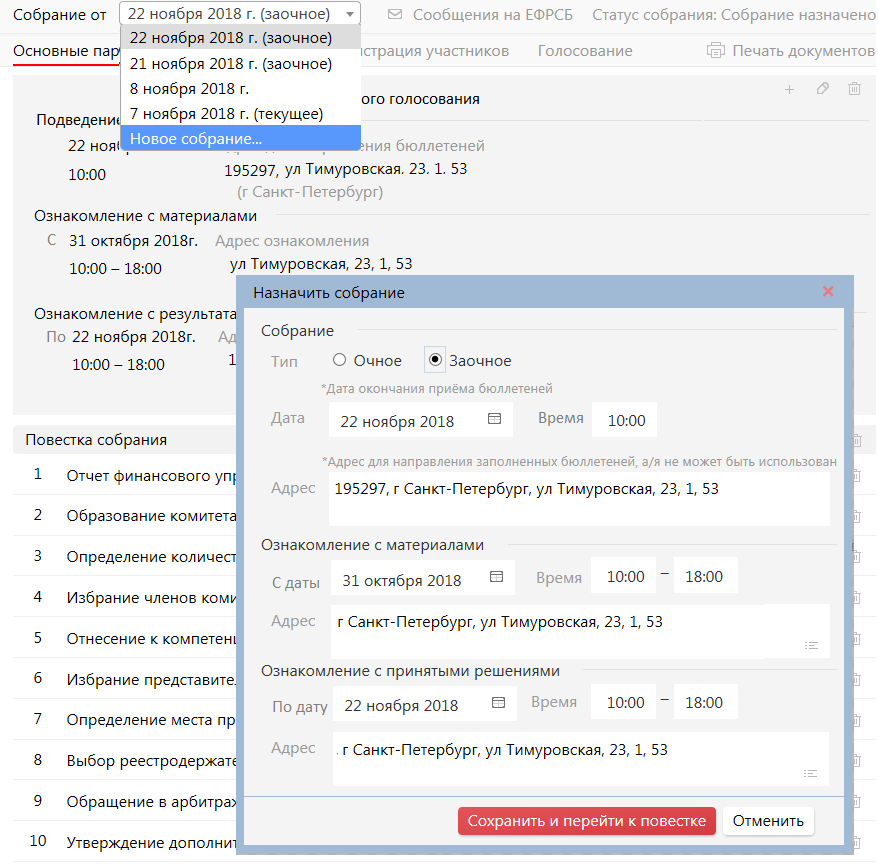
Task: Select '7 ноября 2018 г. (текущее)' meeting option
Action: click(226, 114)
